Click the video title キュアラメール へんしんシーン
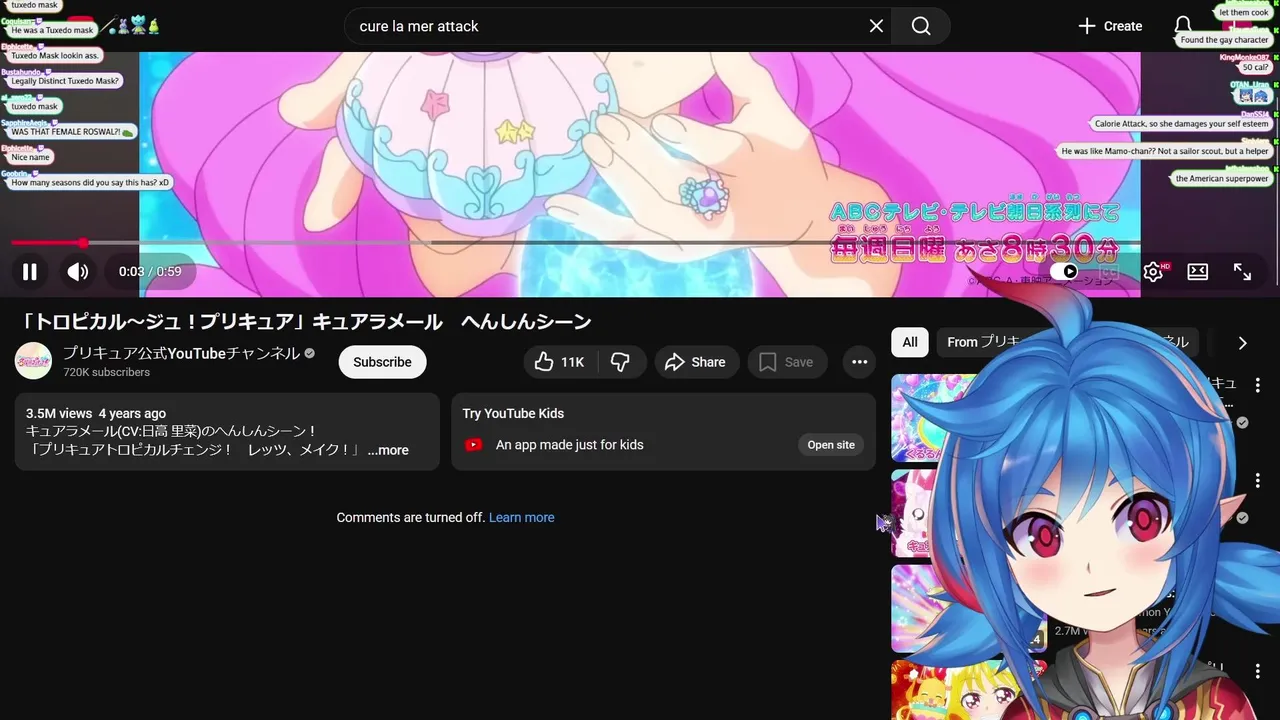Screen dimensions: 1280x720 (x=306, y=322)
